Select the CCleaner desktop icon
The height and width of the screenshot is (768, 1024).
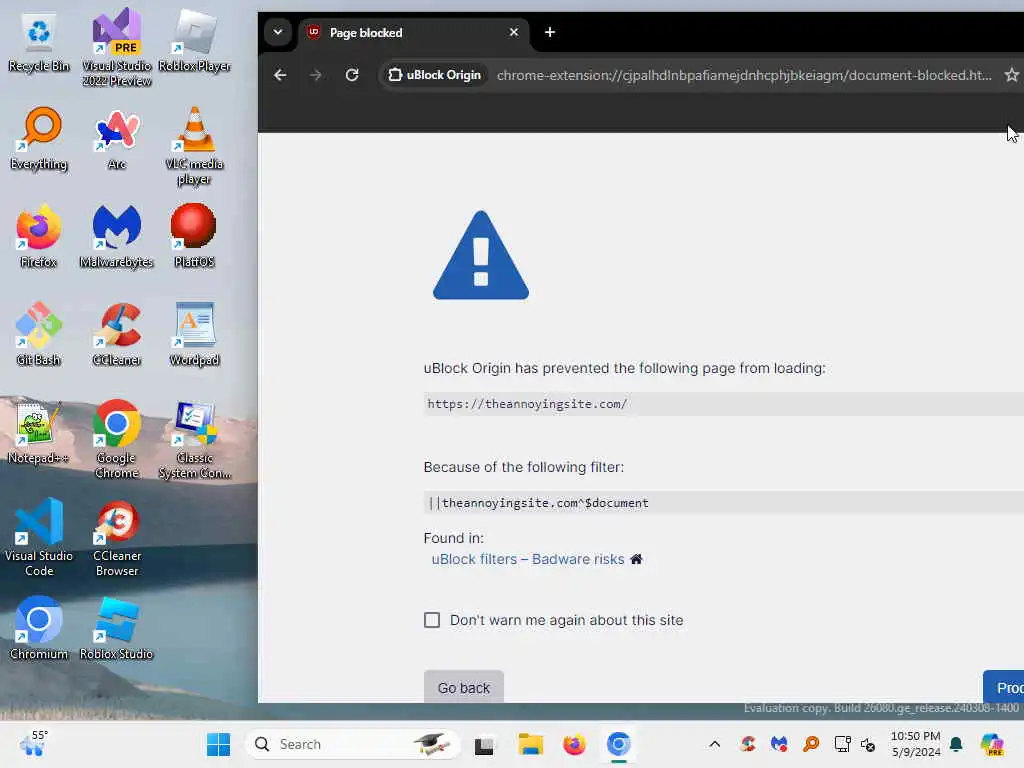[x=116, y=334]
